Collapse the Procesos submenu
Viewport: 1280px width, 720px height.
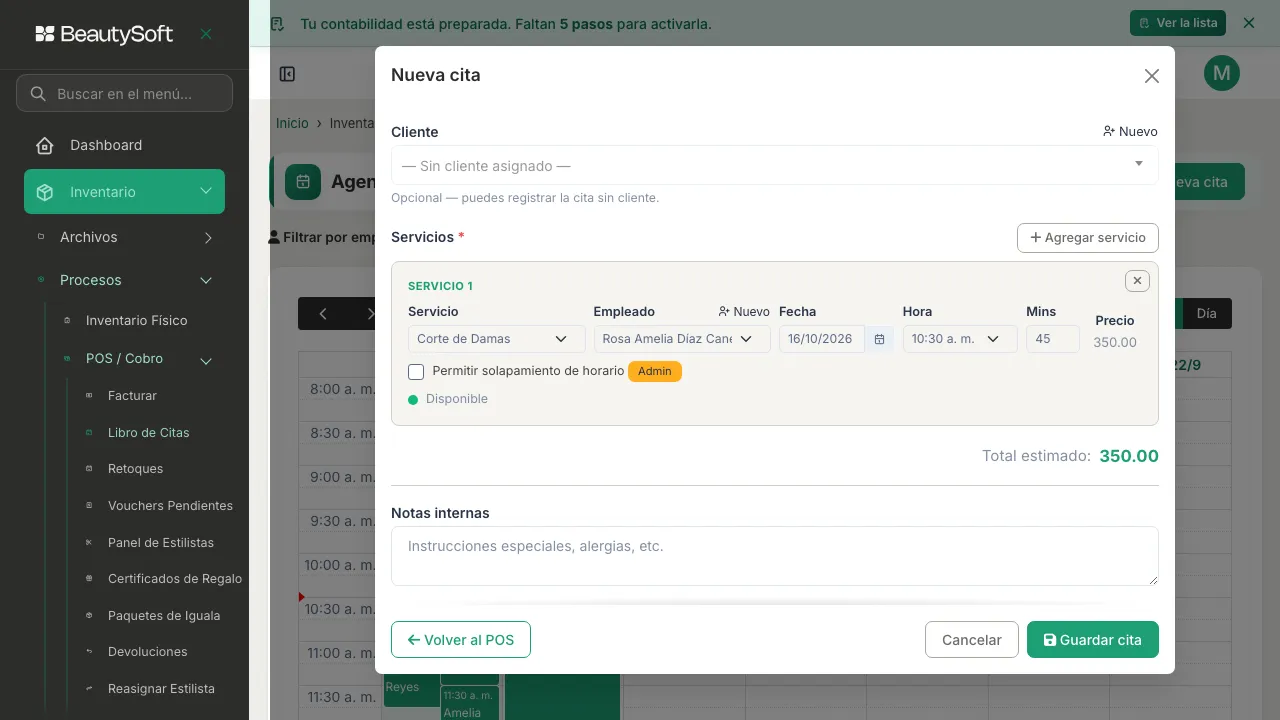click(x=206, y=281)
